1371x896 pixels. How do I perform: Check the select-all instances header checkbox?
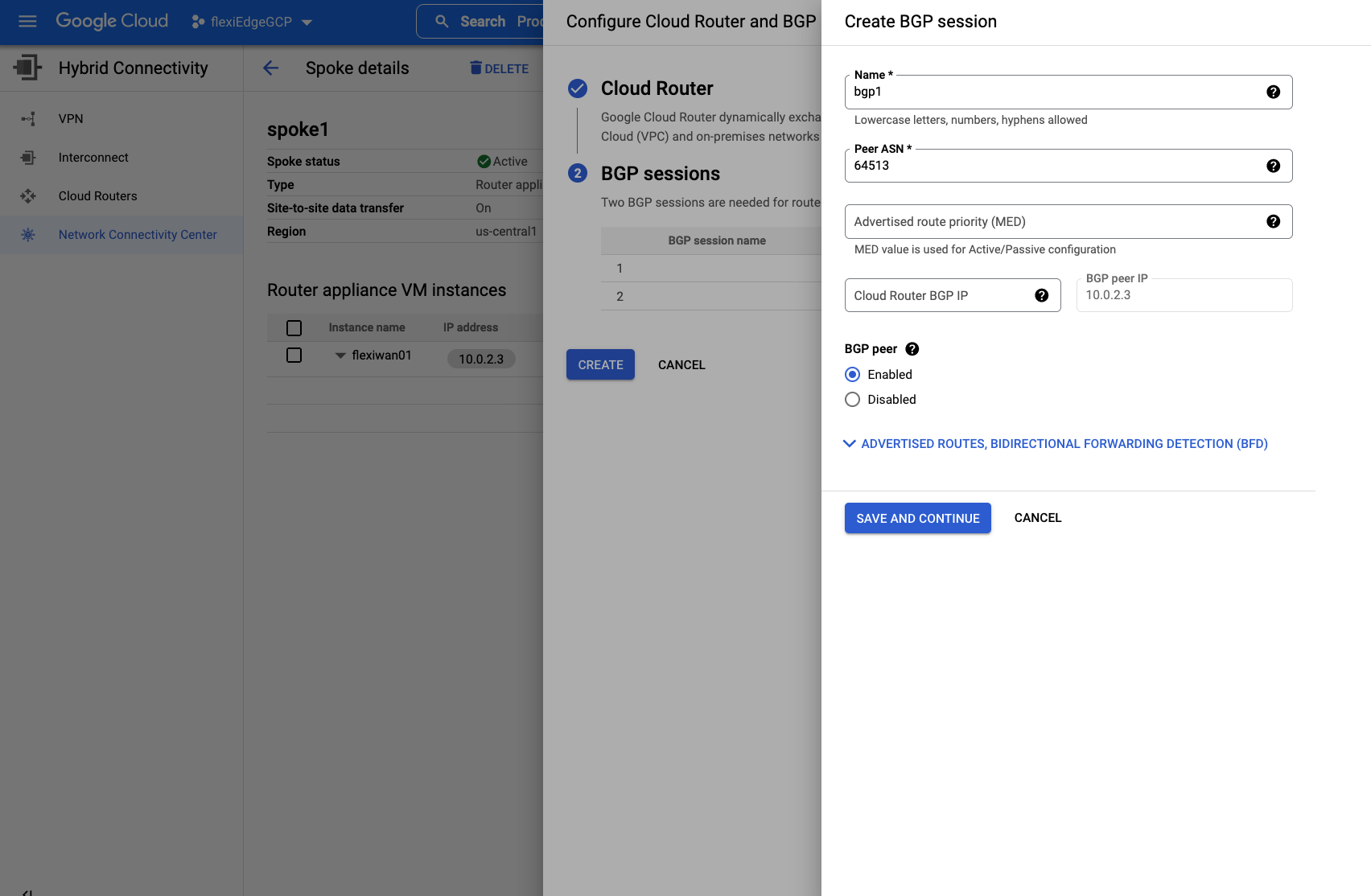pyautogui.click(x=294, y=328)
